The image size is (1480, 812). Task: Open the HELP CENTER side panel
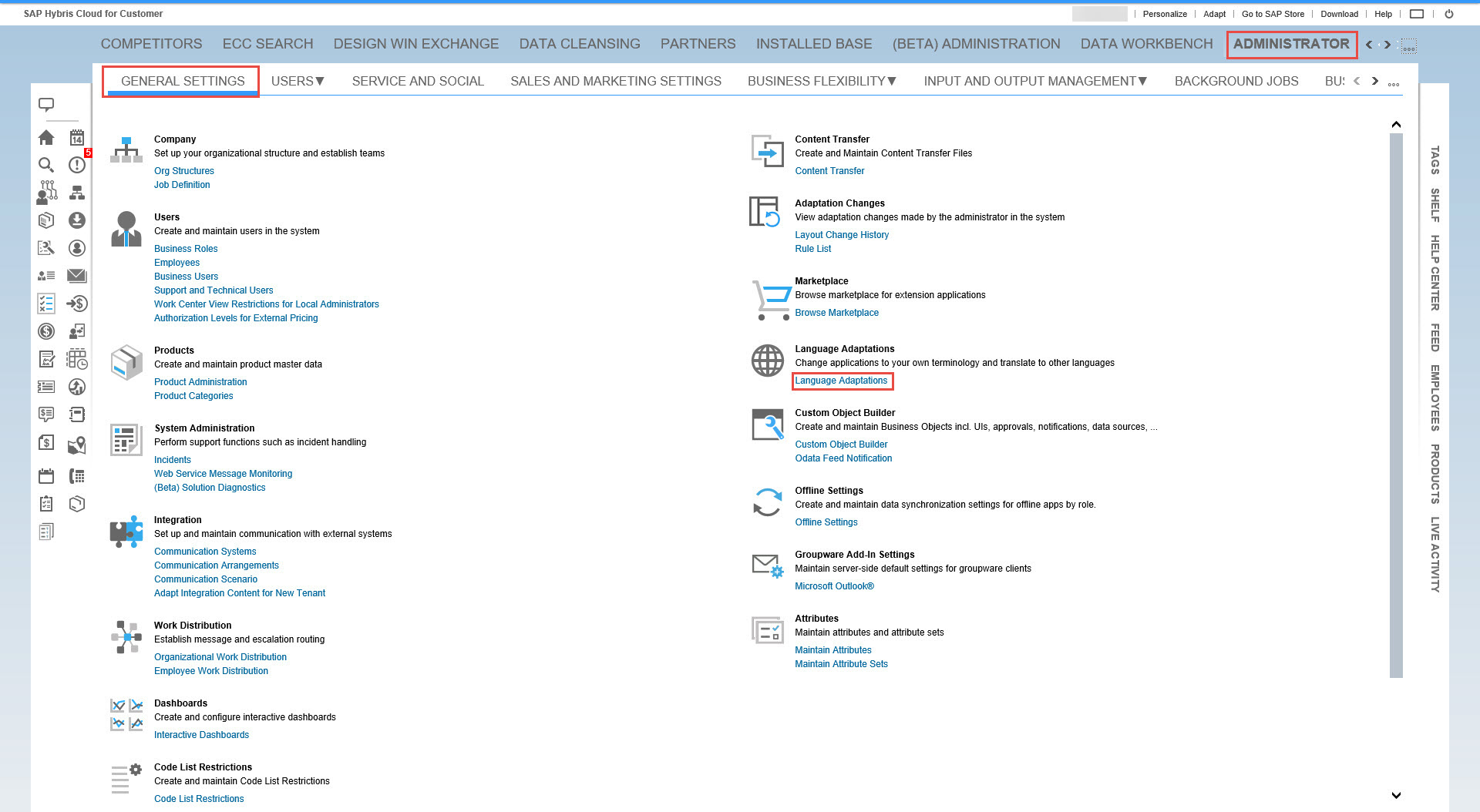[x=1435, y=273]
